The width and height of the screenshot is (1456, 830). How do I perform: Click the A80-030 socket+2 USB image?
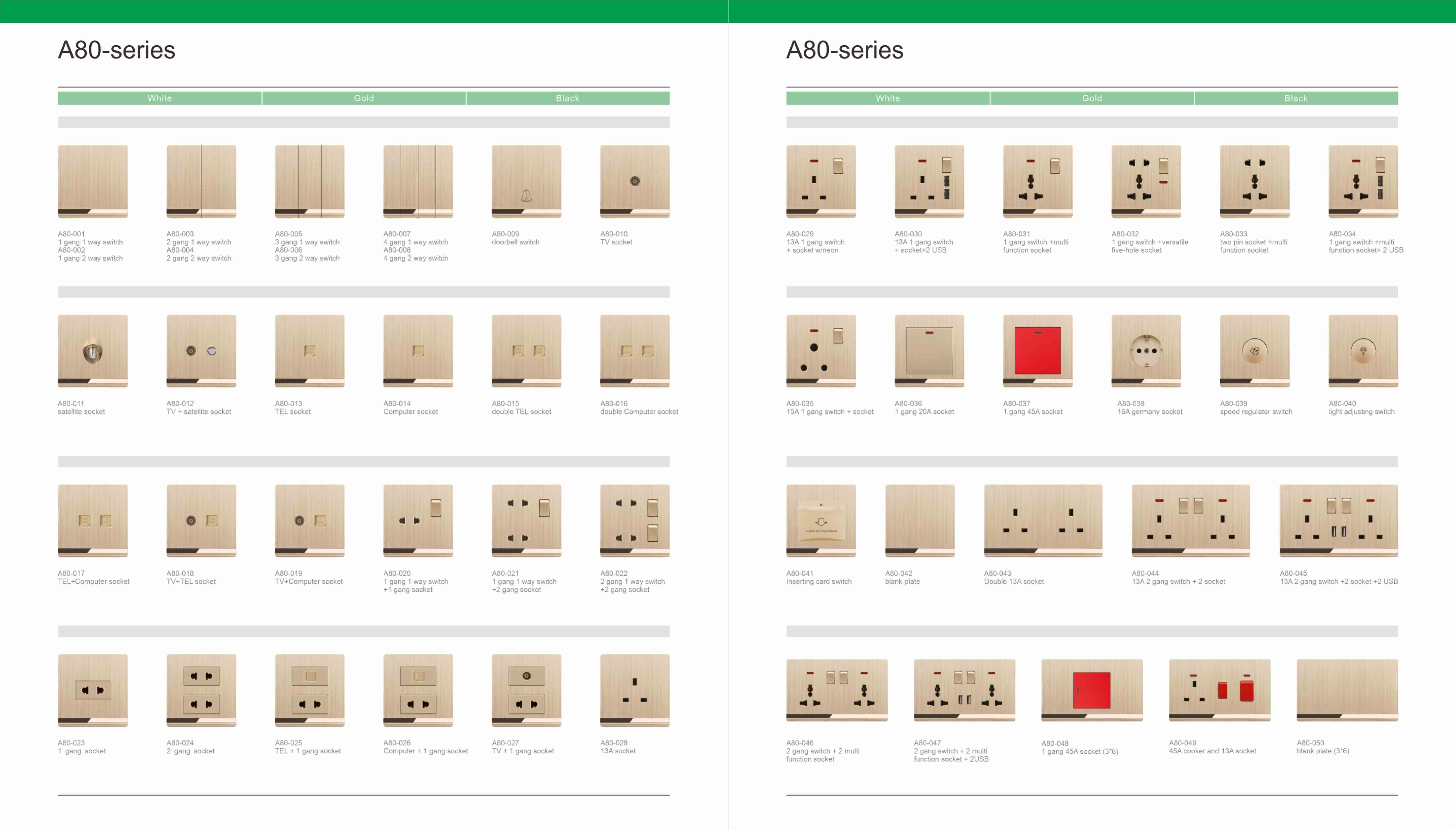point(929,181)
